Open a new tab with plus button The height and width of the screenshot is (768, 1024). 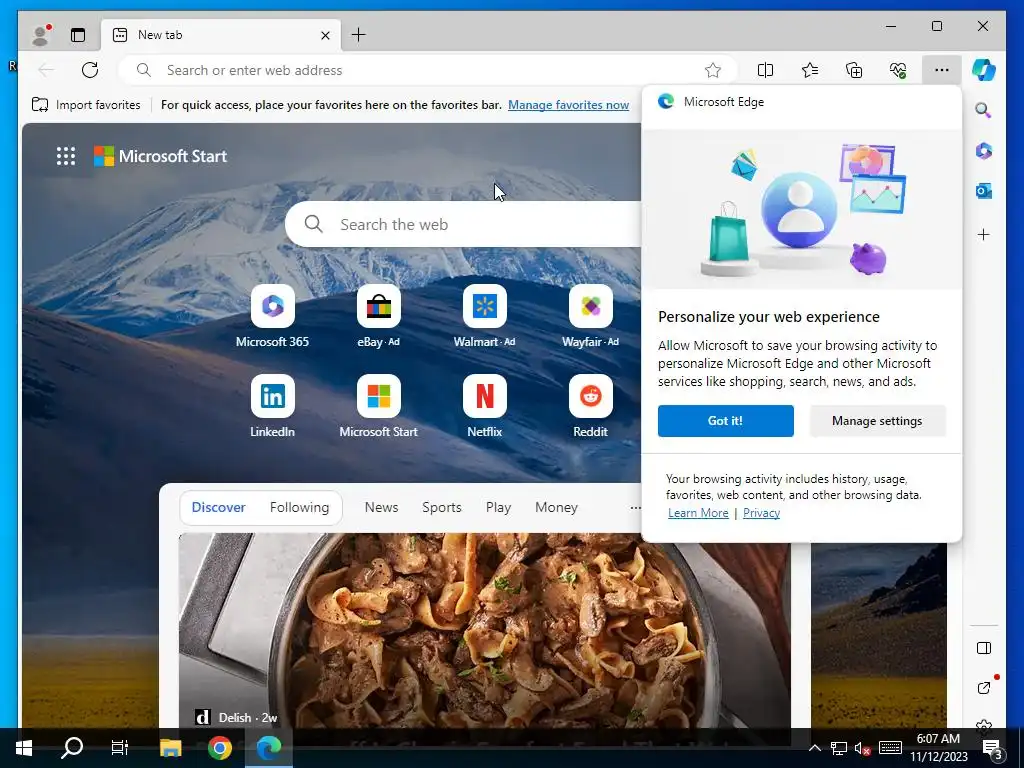click(359, 35)
